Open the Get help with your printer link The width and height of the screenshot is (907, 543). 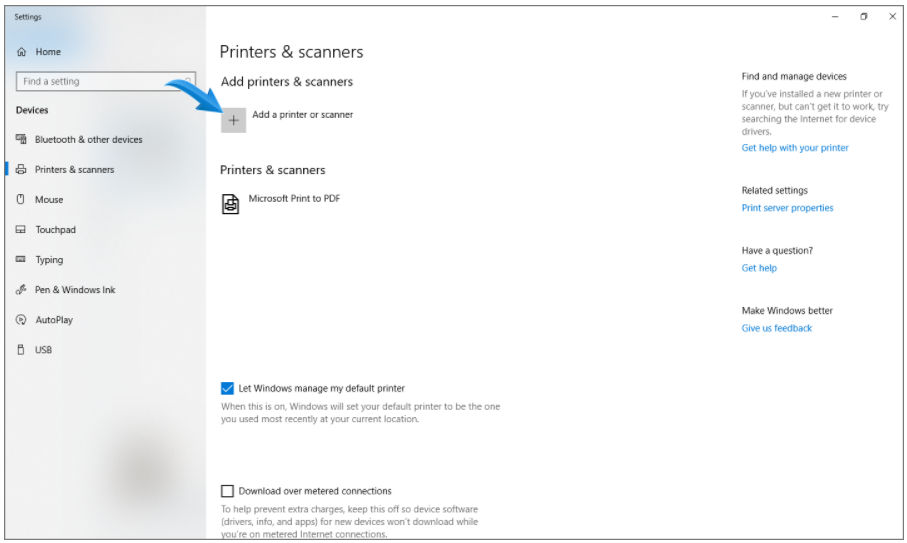[x=795, y=147]
